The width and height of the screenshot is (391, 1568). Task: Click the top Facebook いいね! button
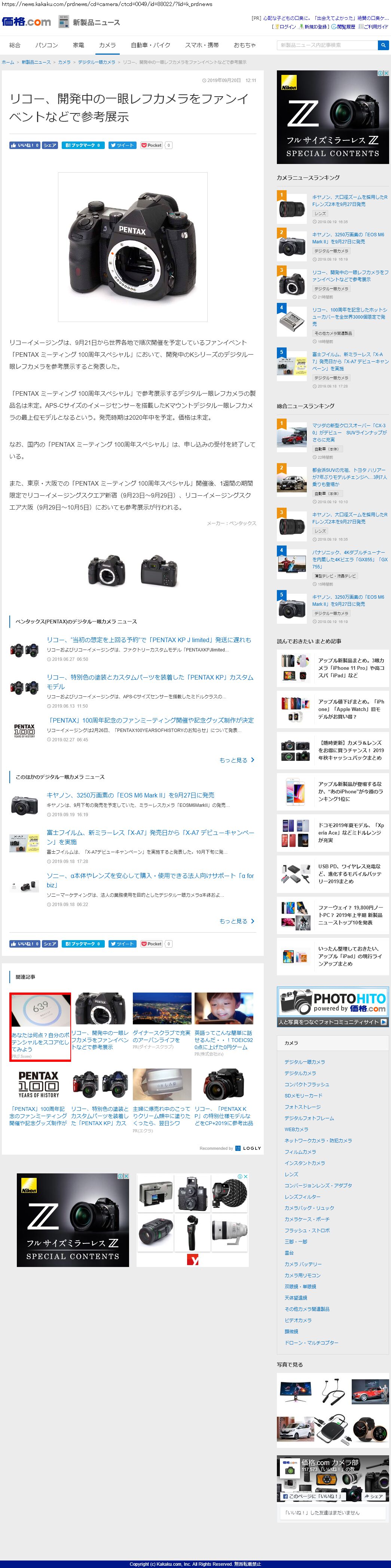[x=24, y=146]
